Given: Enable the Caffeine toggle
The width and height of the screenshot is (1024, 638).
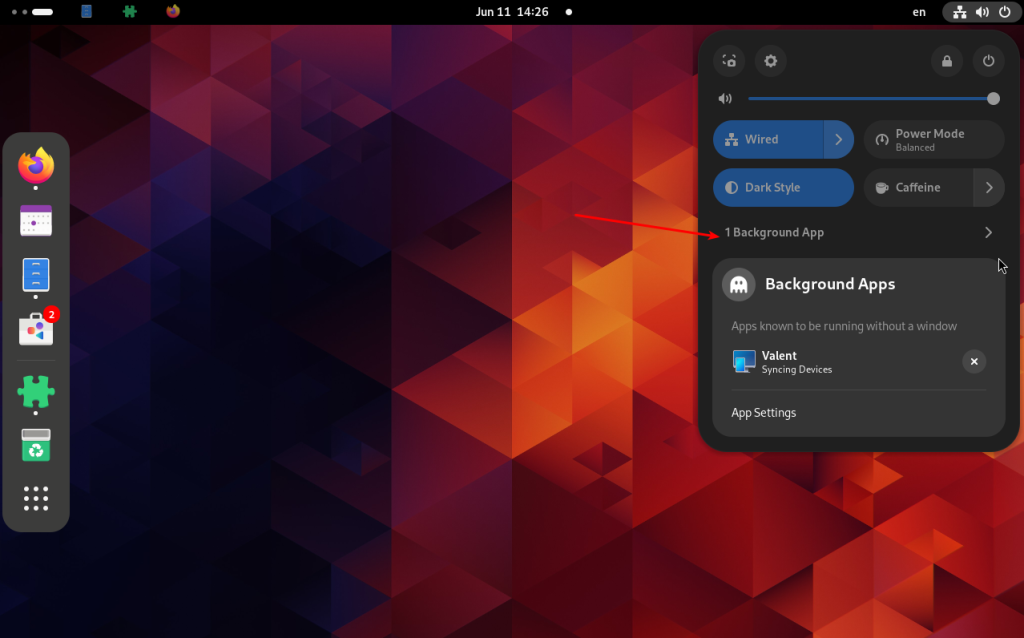Looking at the screenshot, I should [x=919, y=187].
